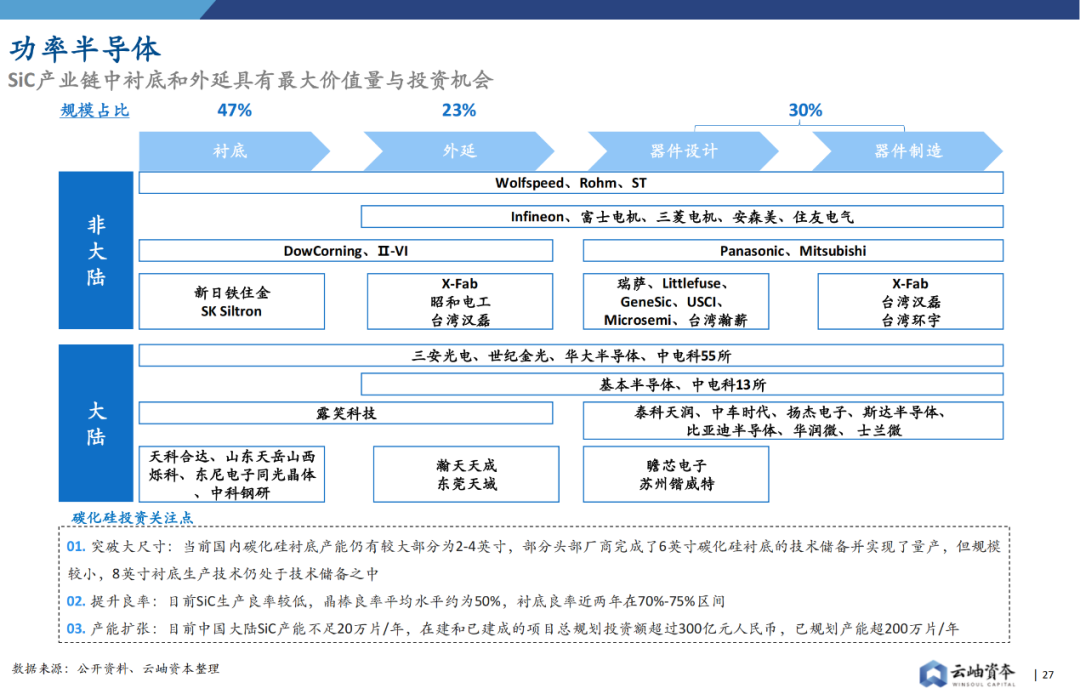Select the 23% share value
Image resolution: width=1080 pixels, height=694 pixels.
(x=459, y=110)
